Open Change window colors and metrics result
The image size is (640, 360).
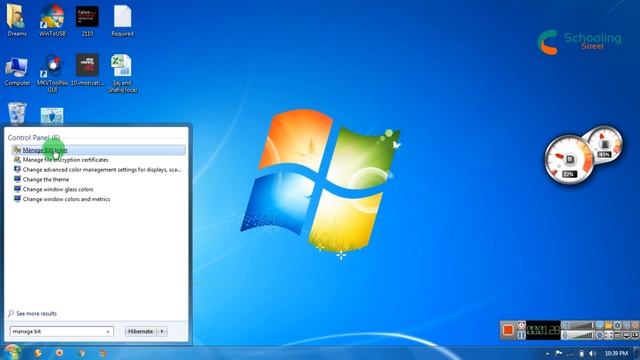pos(98,199)
